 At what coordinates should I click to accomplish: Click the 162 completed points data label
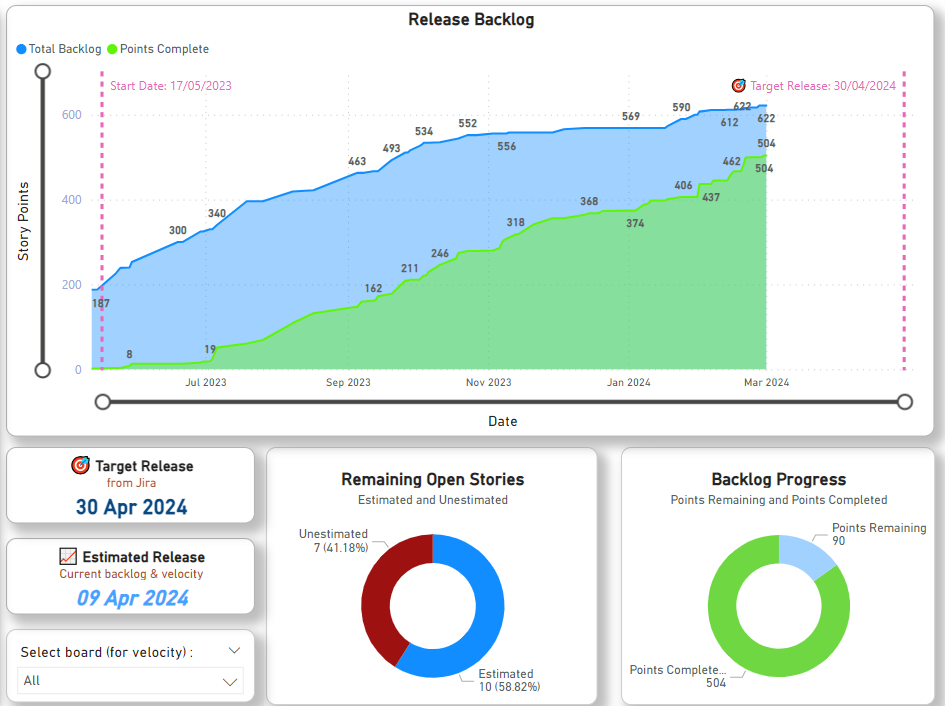(373, 288)
